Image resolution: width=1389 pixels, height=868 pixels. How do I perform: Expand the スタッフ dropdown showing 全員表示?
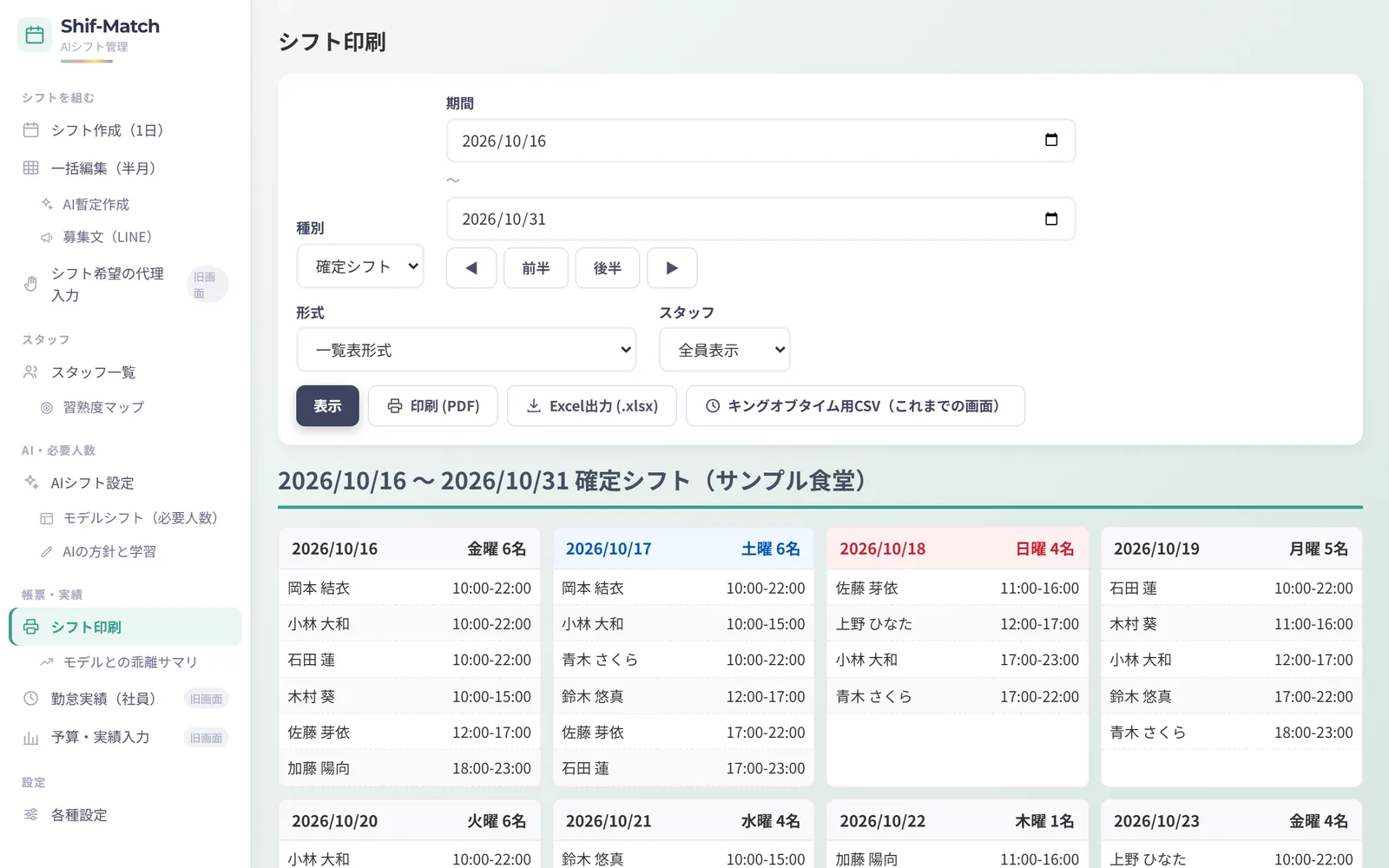(725, 350)
